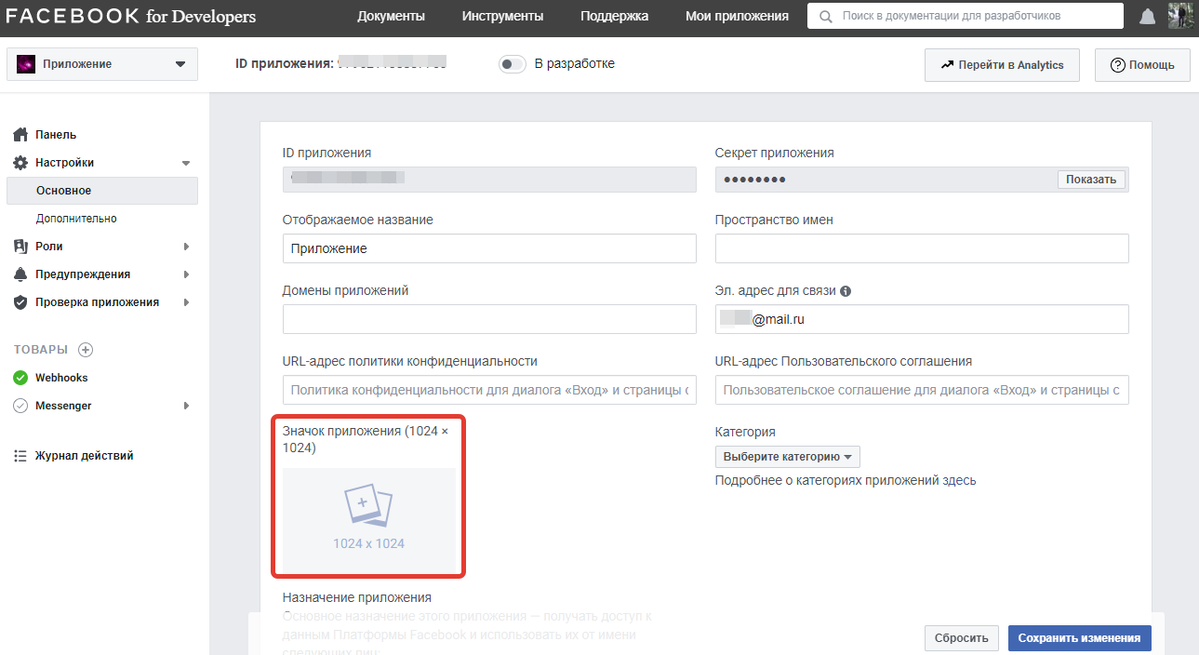Click the contact email field
This screenshot has height=655, width=1199.
click(x=921, y=319)
